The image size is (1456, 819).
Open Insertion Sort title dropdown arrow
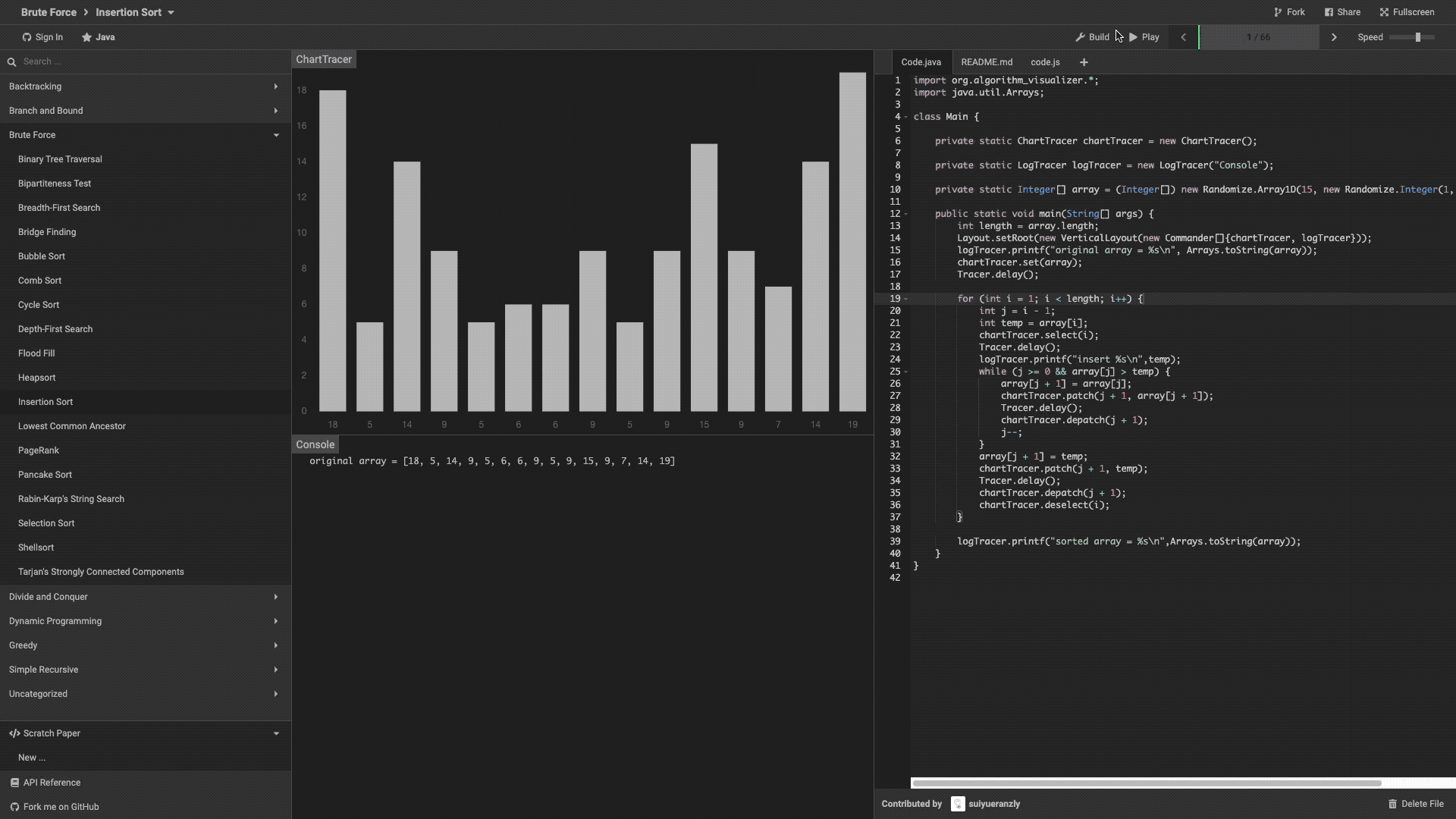click(171, 13)
